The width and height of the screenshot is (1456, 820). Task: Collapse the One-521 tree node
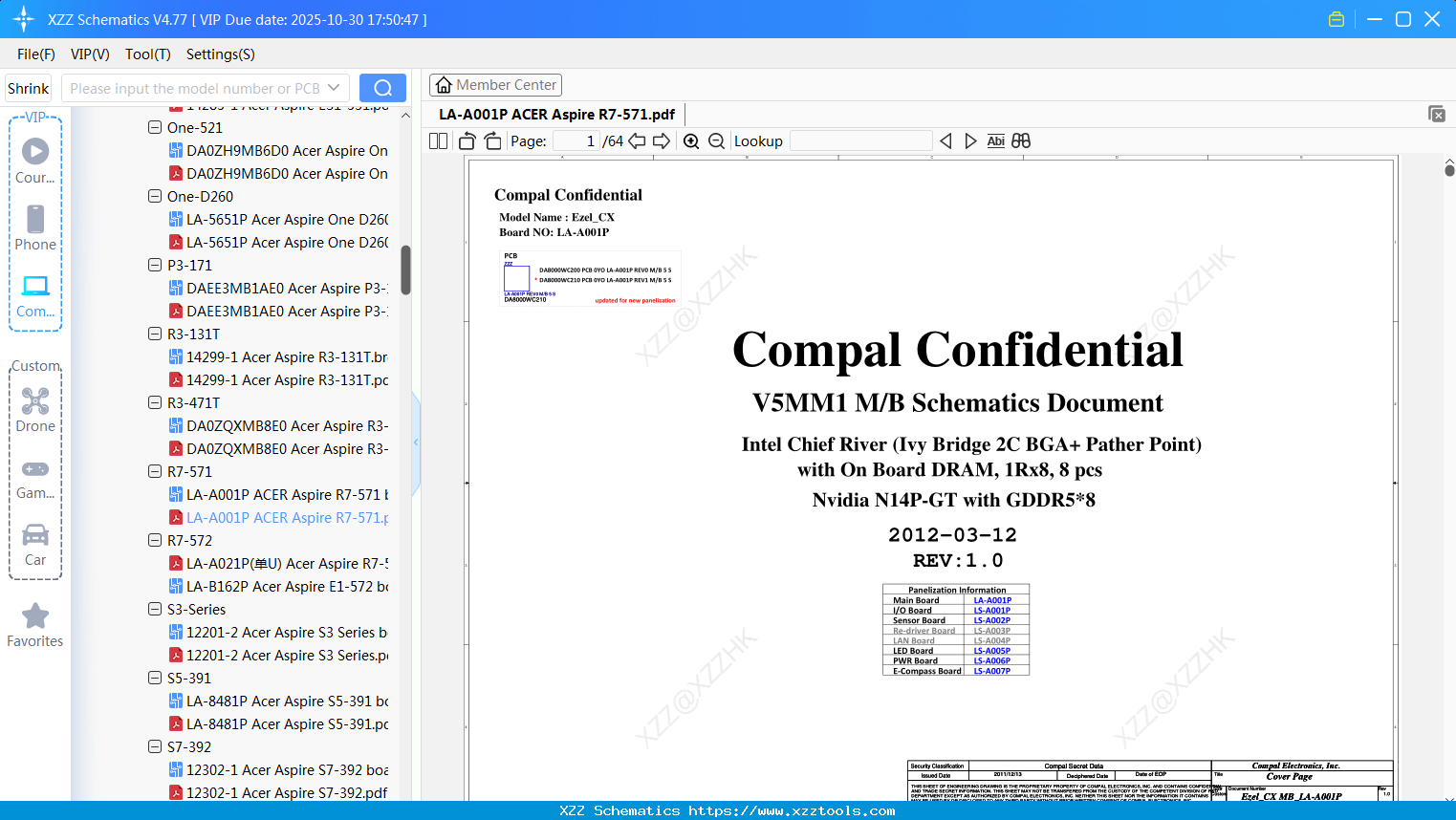coord(155,127)
